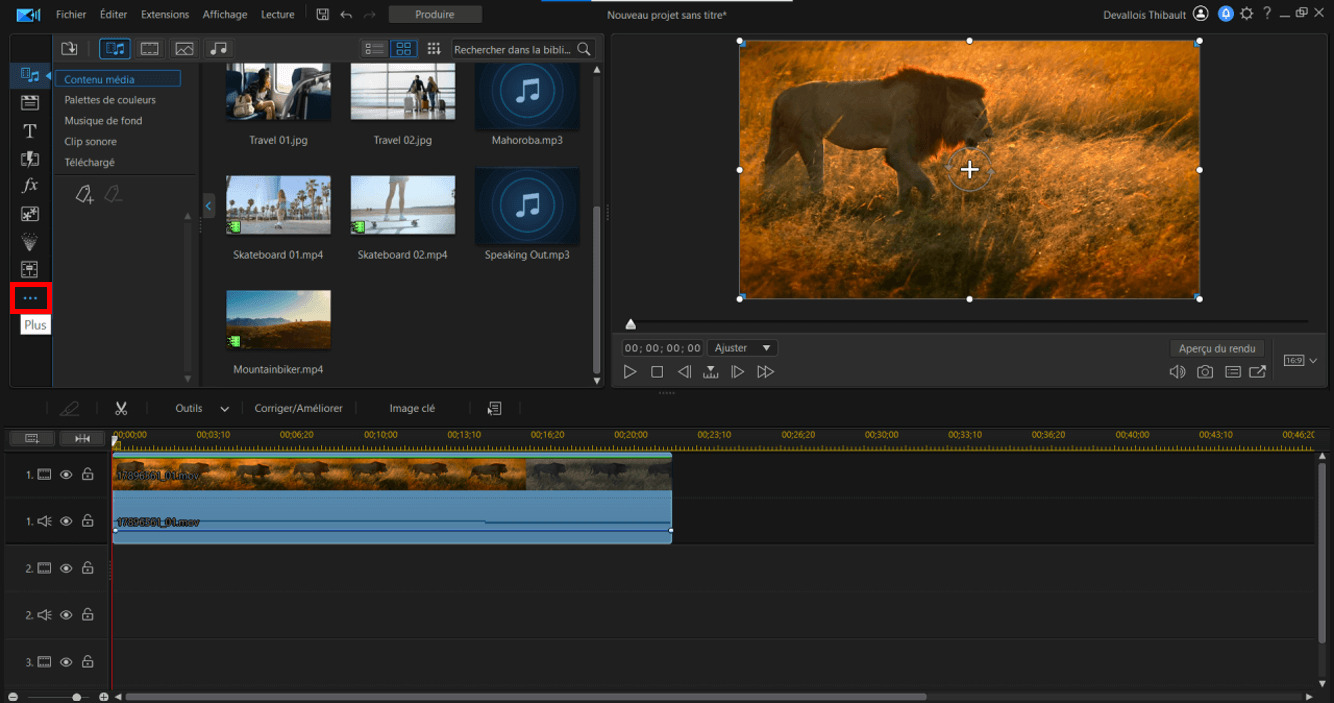This screenshot has height=703, width=1334.
Task: Lock video track 3
Action: [88, 662]
